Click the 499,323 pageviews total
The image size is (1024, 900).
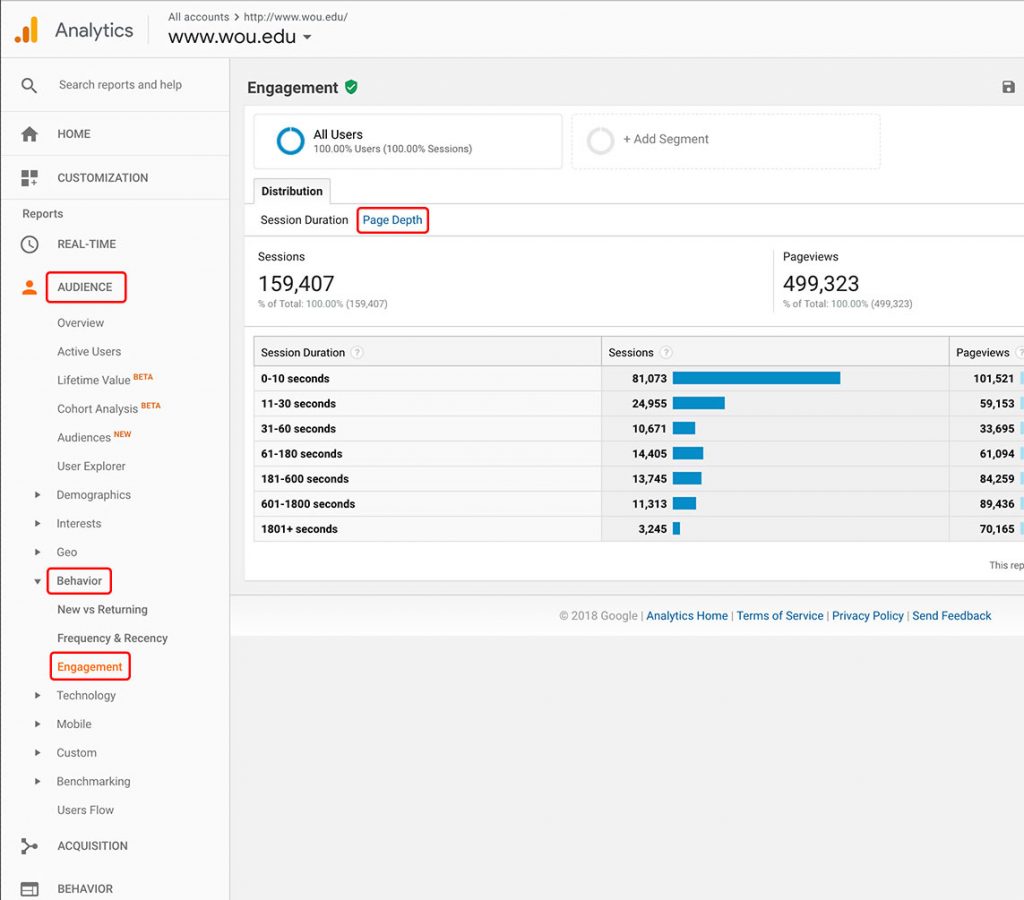pyautogui.click(x=821, y=283)
